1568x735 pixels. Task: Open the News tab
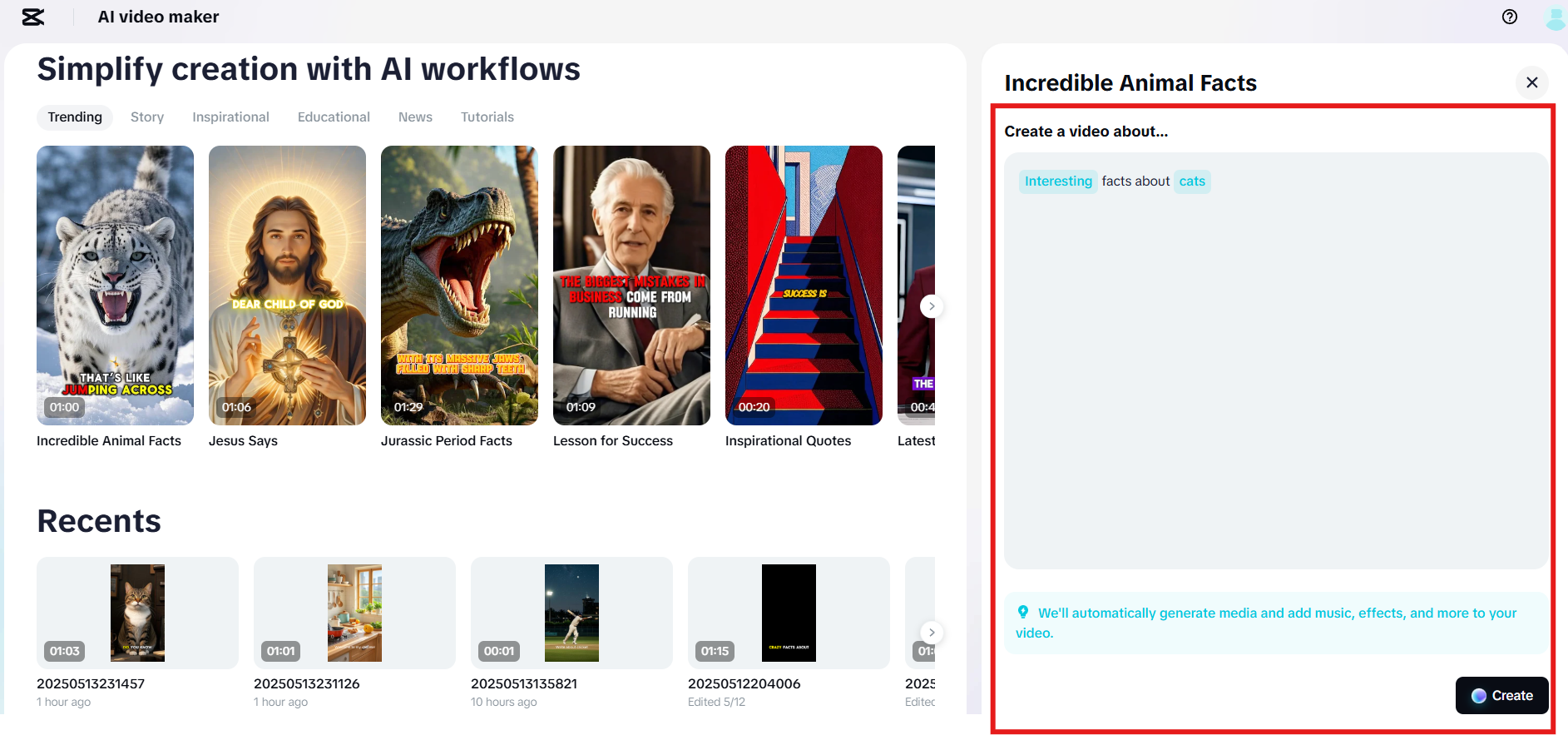415,117
